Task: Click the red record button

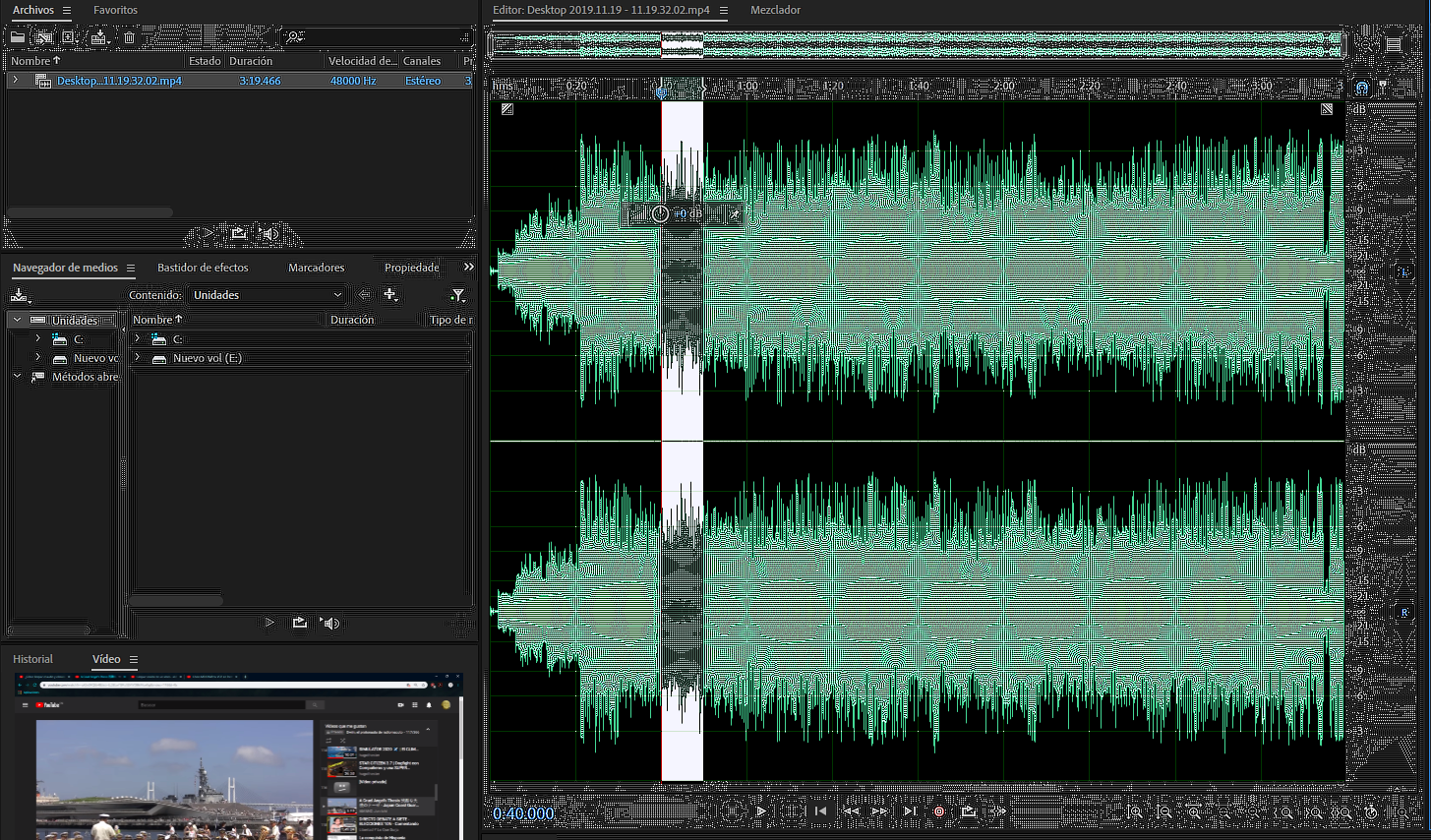Action: pyautogui.click(x=939, y=811)
